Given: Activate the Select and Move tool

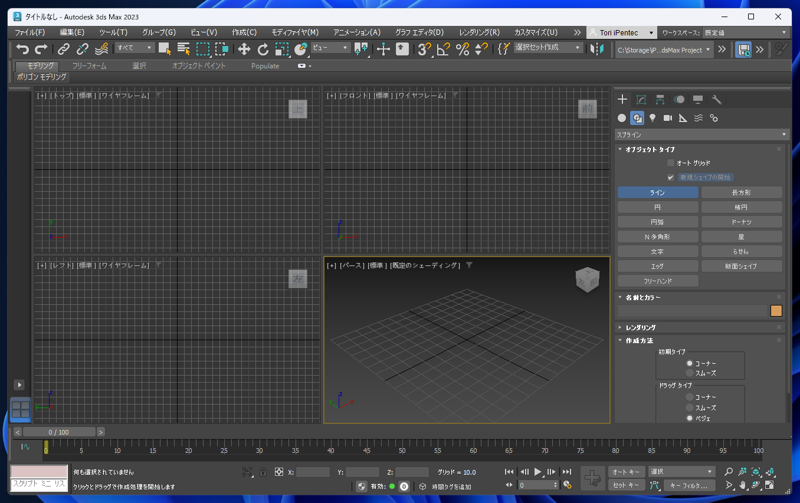Looking at the screenshot, I should (x=244, y=49).
